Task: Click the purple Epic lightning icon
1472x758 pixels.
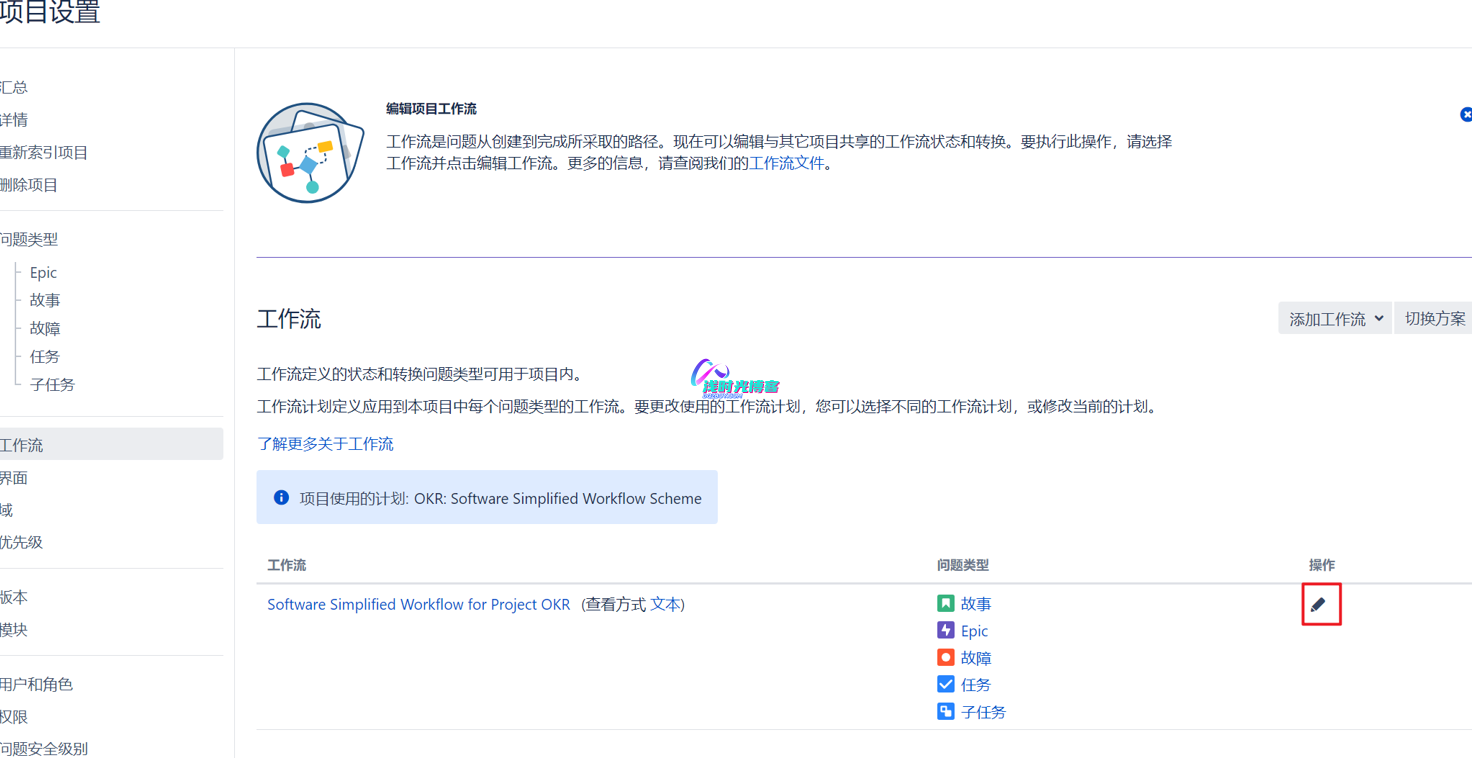Action: pos(945,630)
